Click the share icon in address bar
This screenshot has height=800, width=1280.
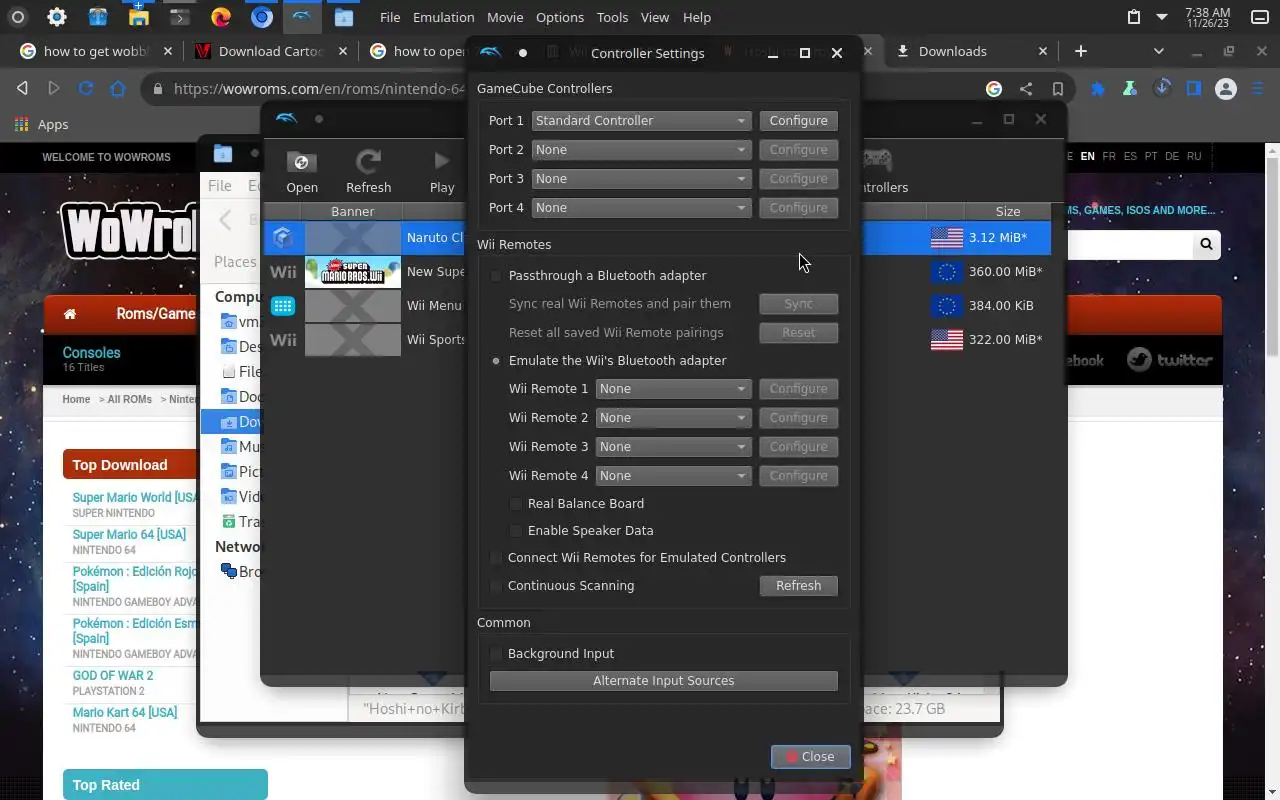click(x=1026, y=88)
